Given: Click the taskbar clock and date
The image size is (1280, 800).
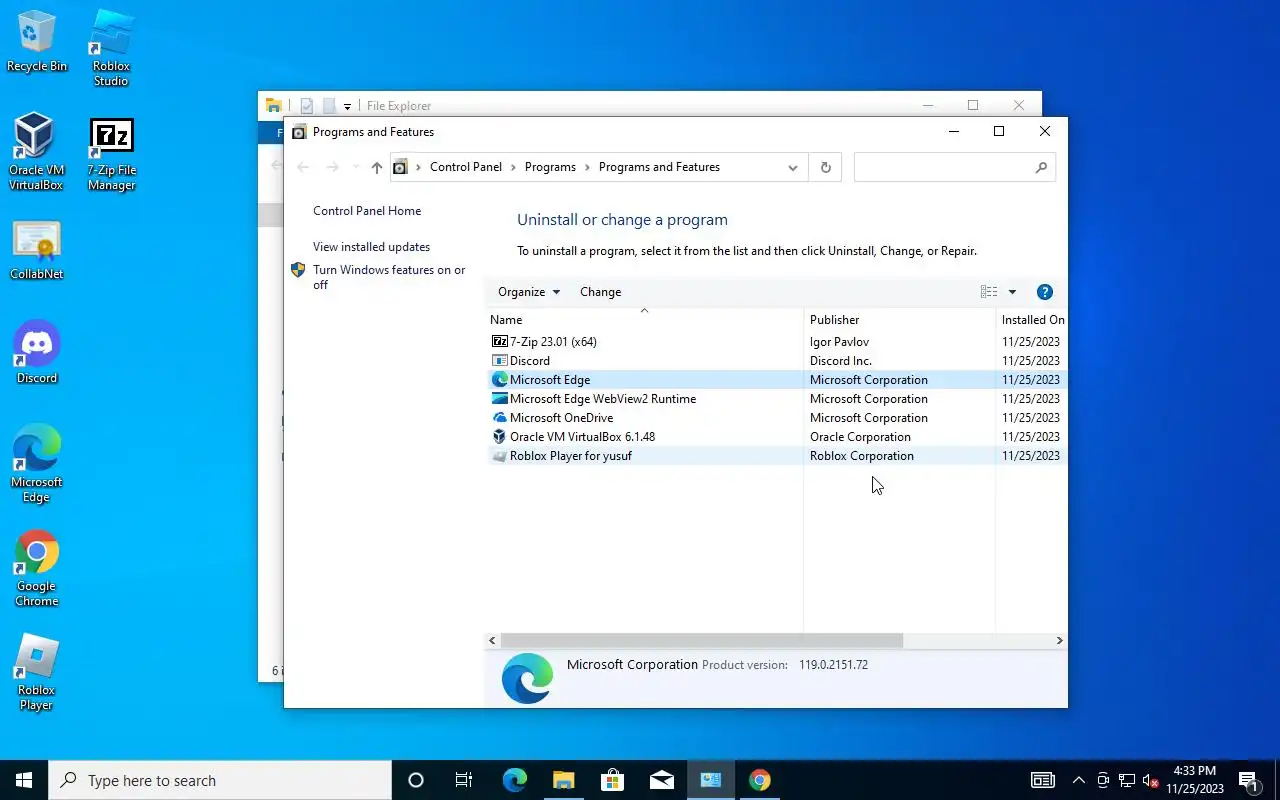Looking at the screenshot, I should (x=1195, y=780).
